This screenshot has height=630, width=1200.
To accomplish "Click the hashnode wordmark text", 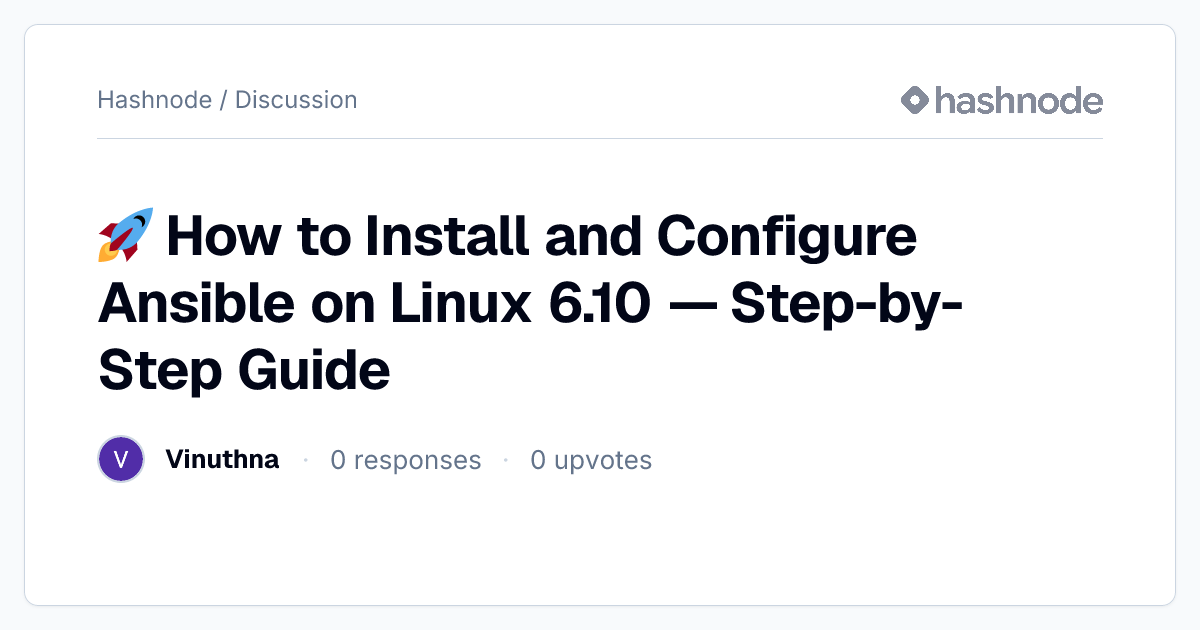I will coord(1019,100).
